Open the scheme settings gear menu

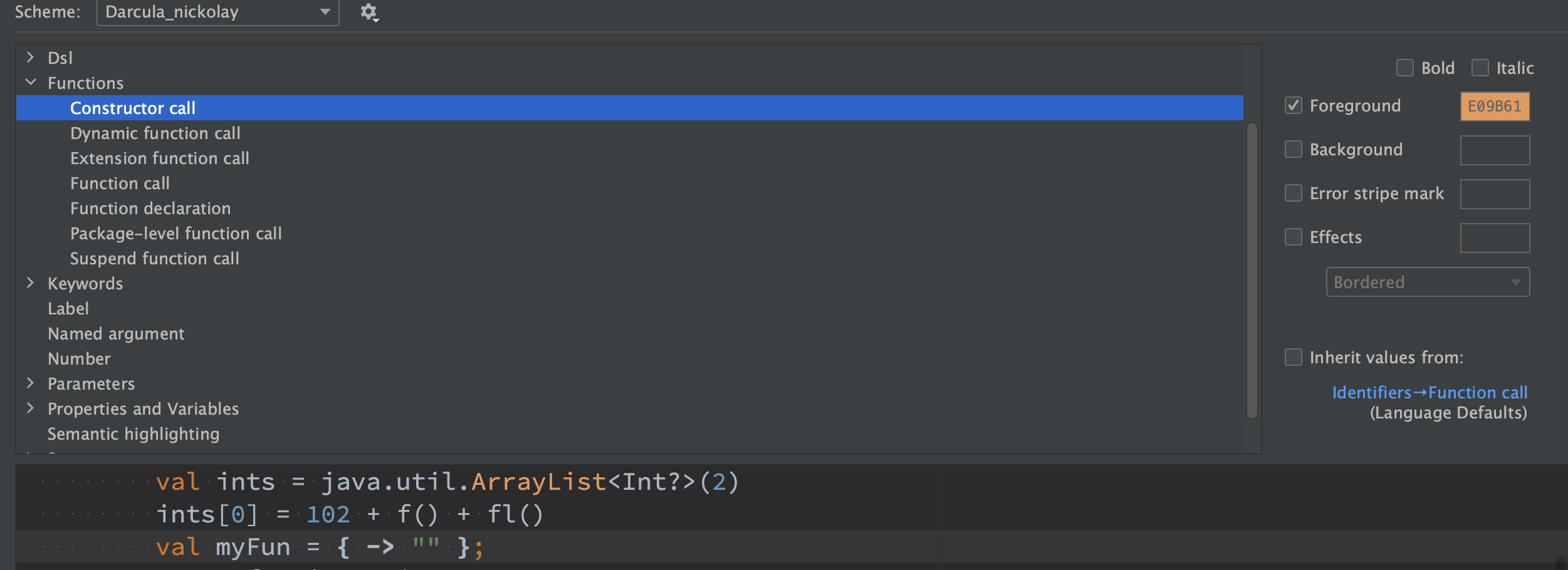[369, 13]
